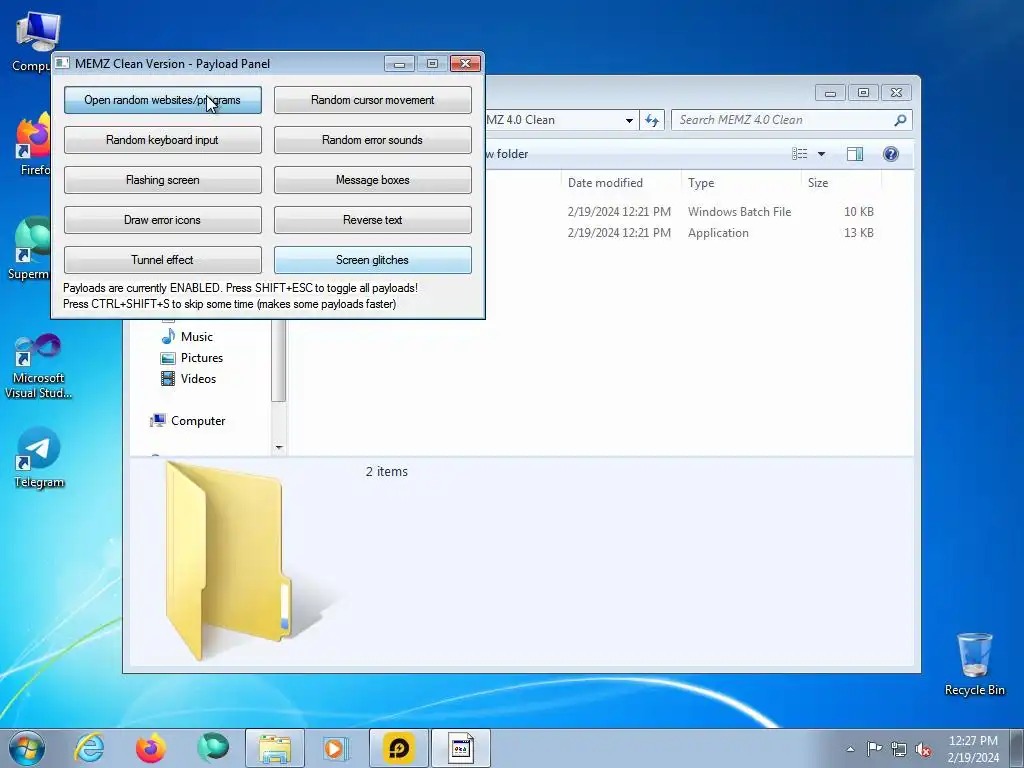The width and height of the screenshot is (1024, 768).
Task: Open Action Center flag icon in tray
Action: point(874,749)
